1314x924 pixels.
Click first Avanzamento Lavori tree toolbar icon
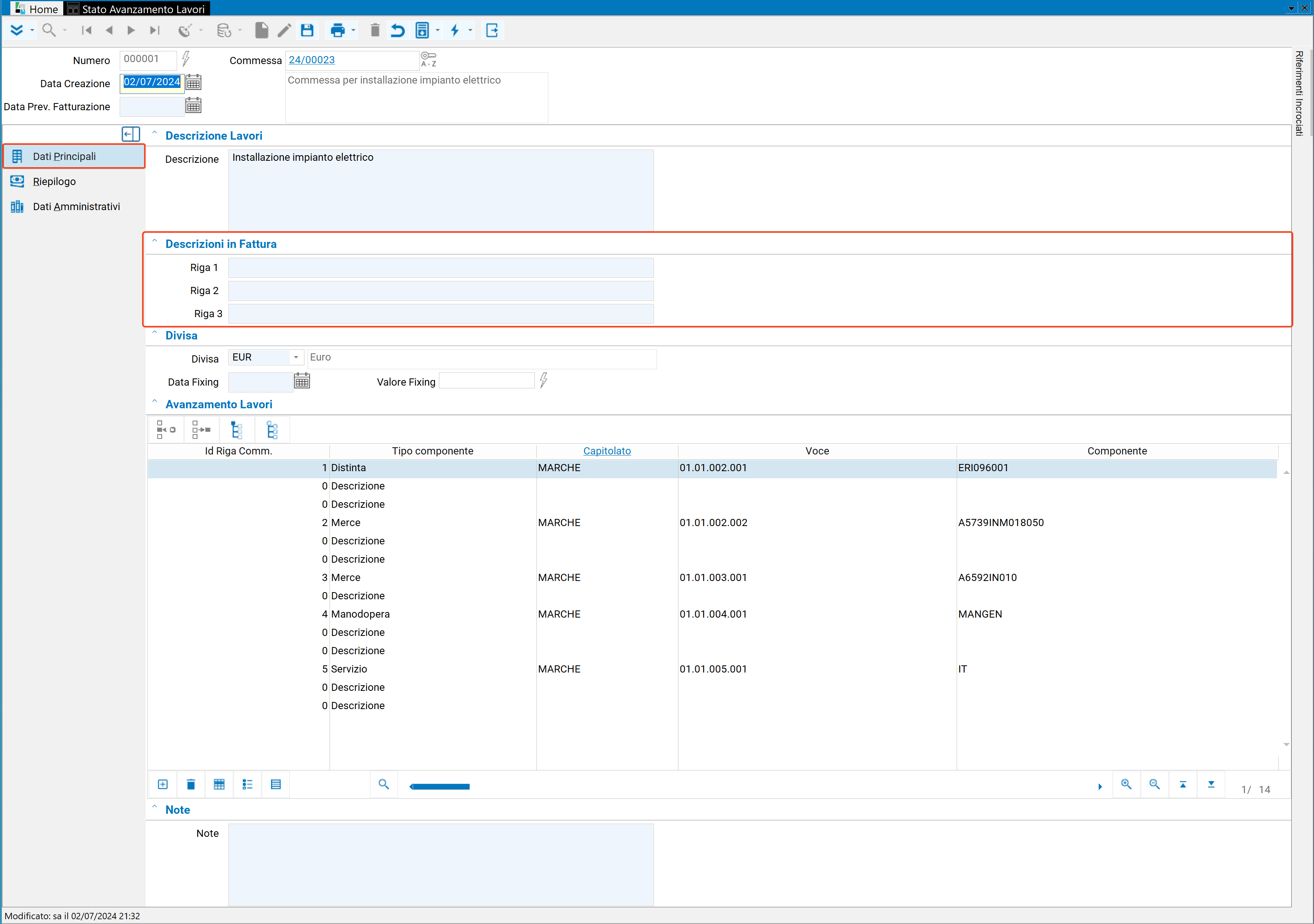tap(166, 430)
